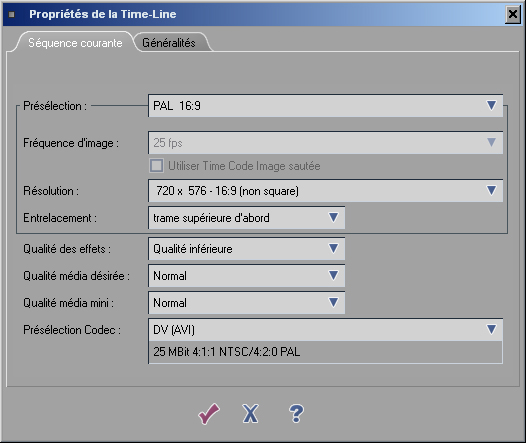Open Qualité média mini dropdown
The image size is (526, 443).
click(247, 303)
